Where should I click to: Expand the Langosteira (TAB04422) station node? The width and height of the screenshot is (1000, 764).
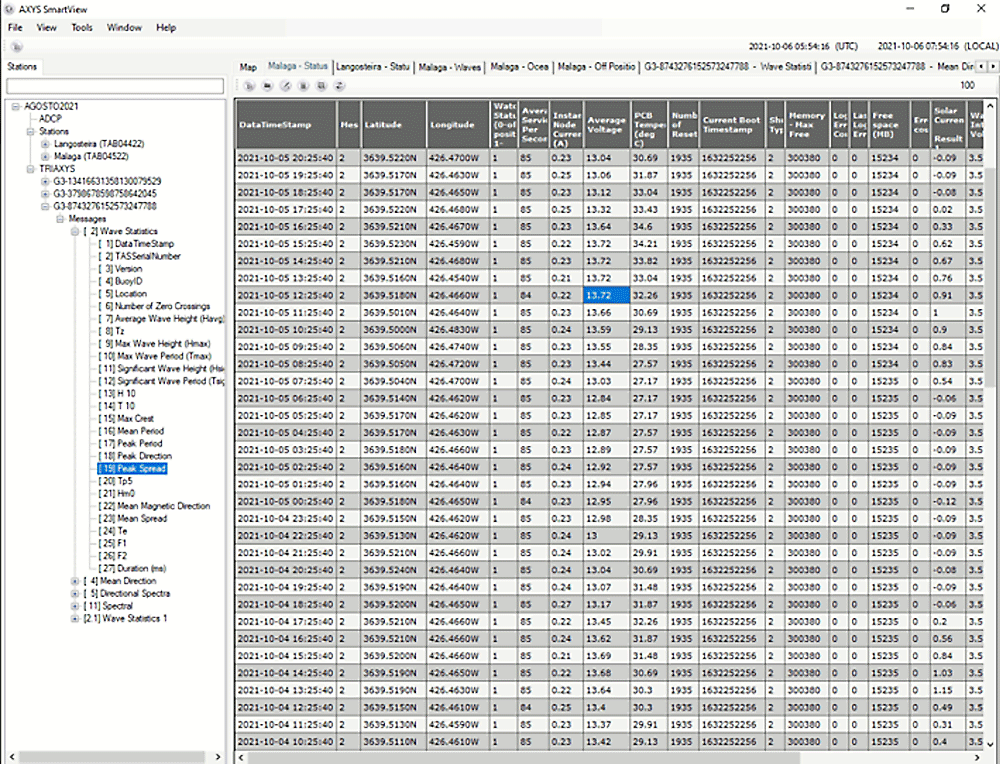click(45, 144)
